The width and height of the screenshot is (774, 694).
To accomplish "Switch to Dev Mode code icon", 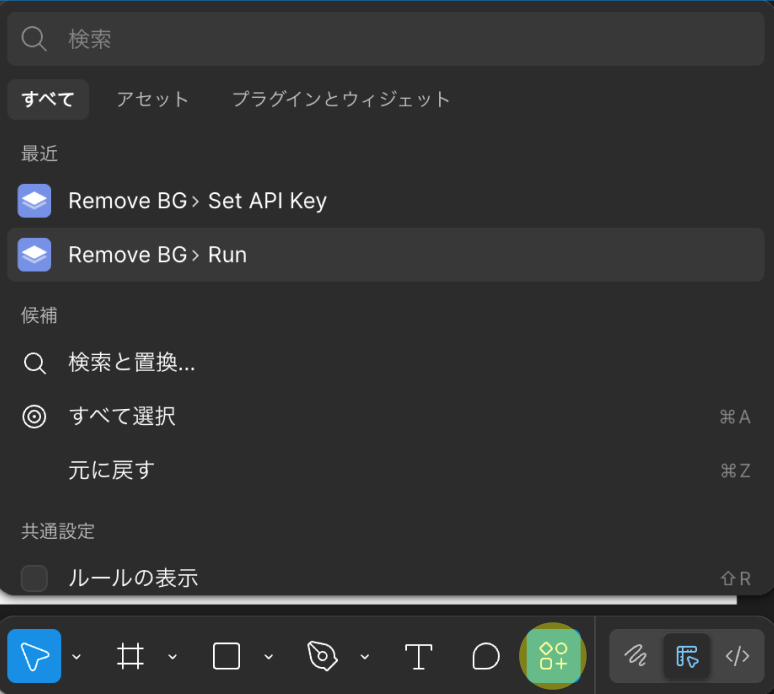I will click(x=737, y=656).
